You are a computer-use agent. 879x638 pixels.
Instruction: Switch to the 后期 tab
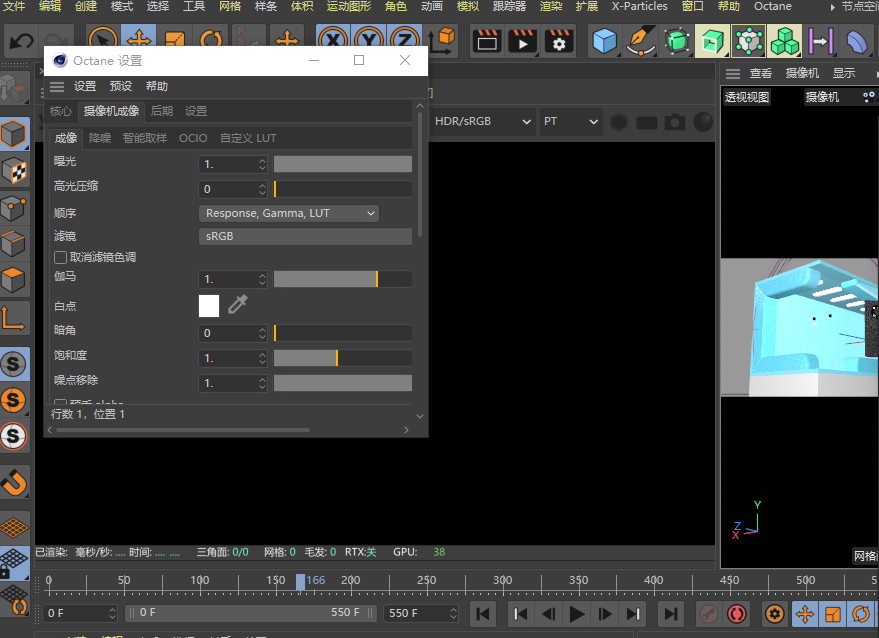(x=161, y=111)
